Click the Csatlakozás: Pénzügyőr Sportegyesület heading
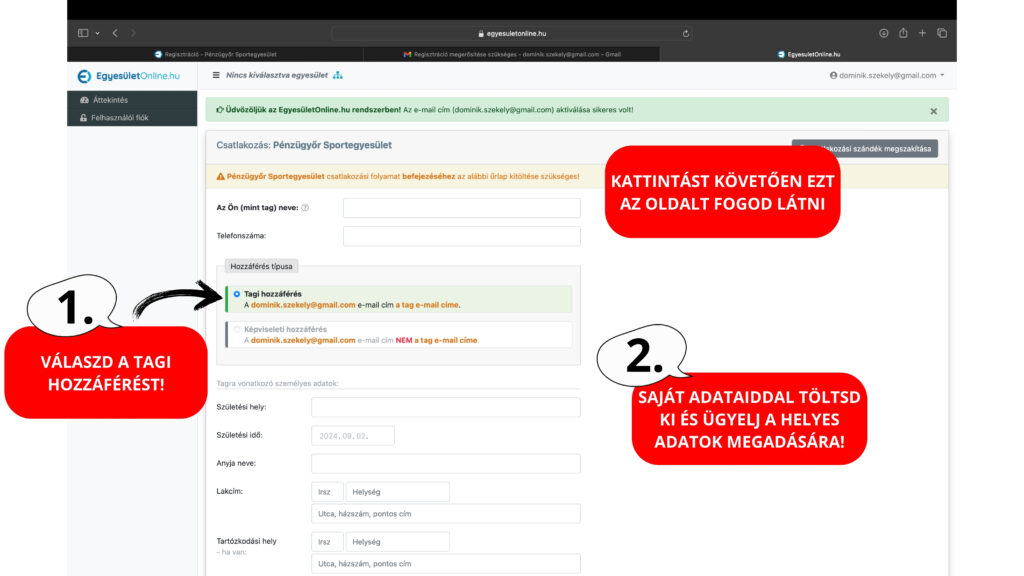 (x=304, y=145)
